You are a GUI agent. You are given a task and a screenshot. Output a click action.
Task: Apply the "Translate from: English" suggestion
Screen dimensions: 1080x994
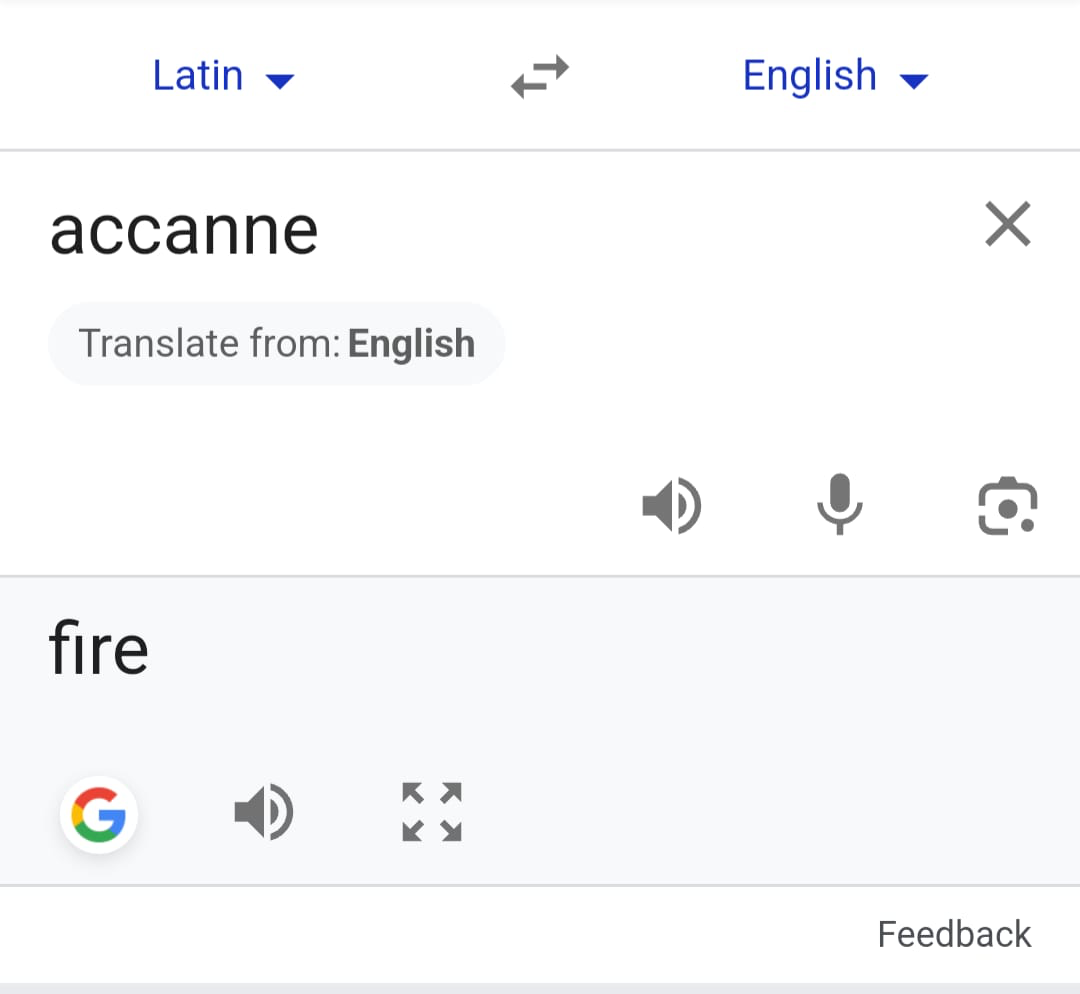(276, 344)
